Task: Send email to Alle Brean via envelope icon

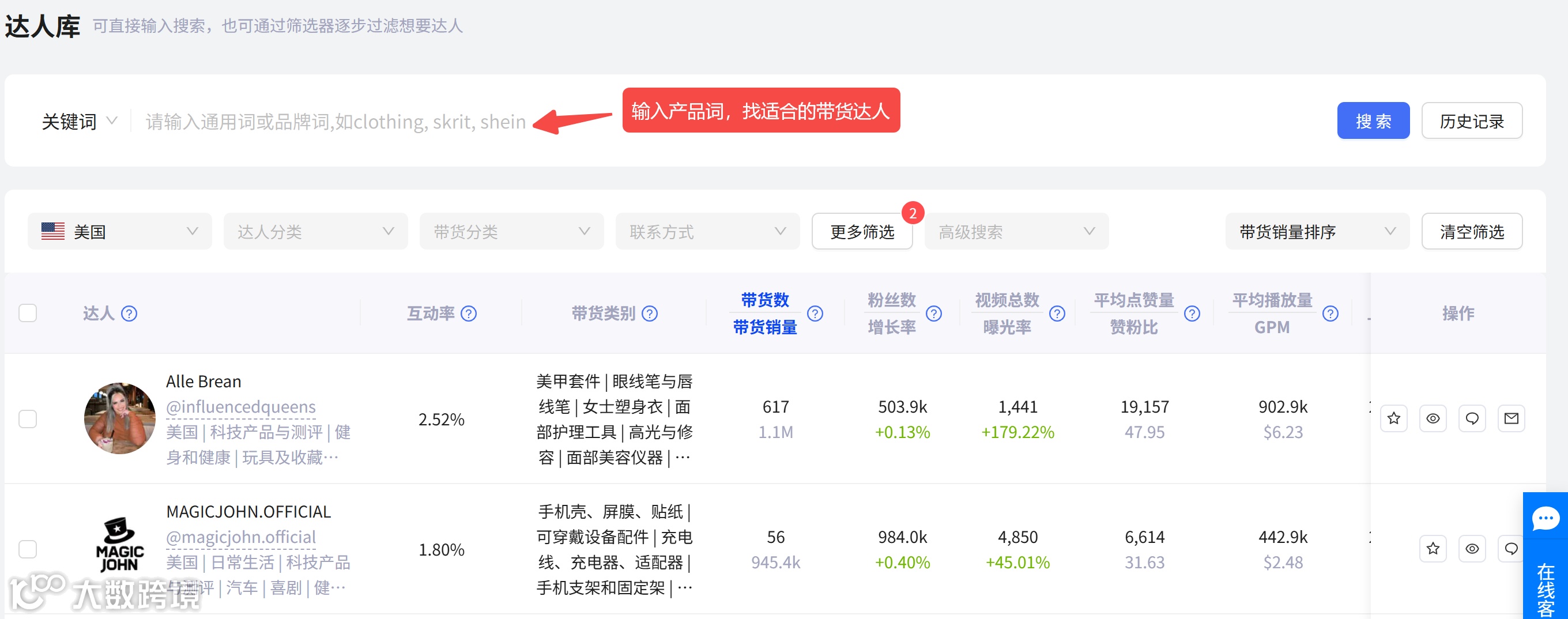Action: [x=1511, y=419]
